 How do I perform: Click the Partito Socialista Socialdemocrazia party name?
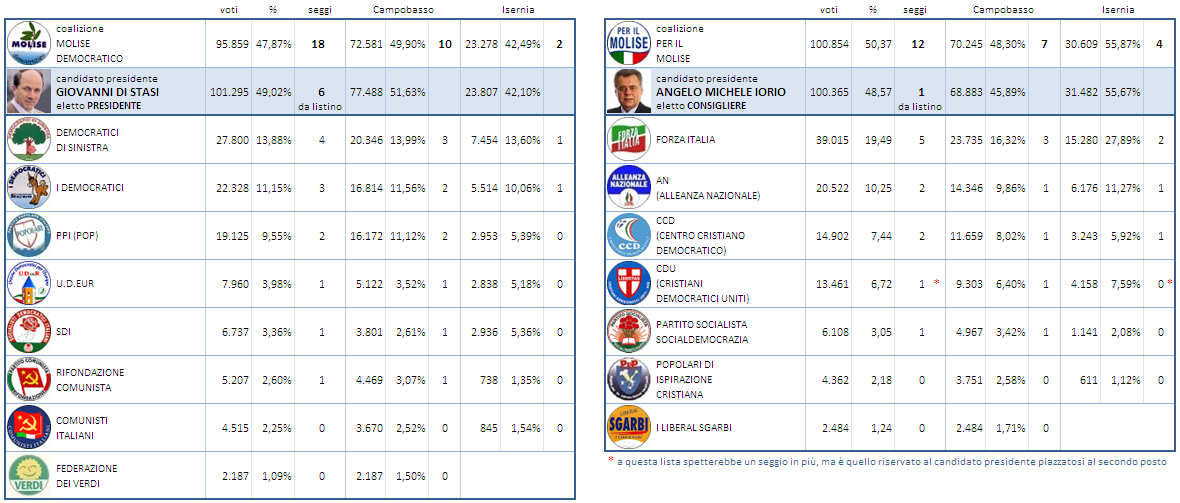click(701, 331)
